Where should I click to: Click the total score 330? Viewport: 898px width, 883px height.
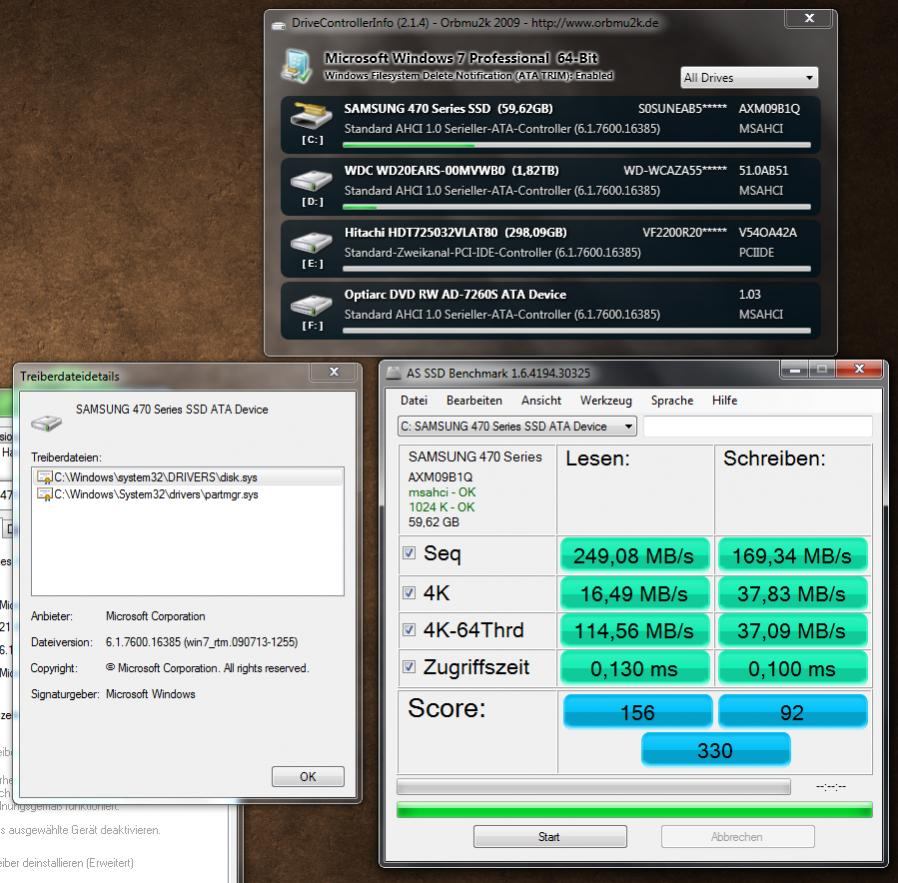pos(715,750)
